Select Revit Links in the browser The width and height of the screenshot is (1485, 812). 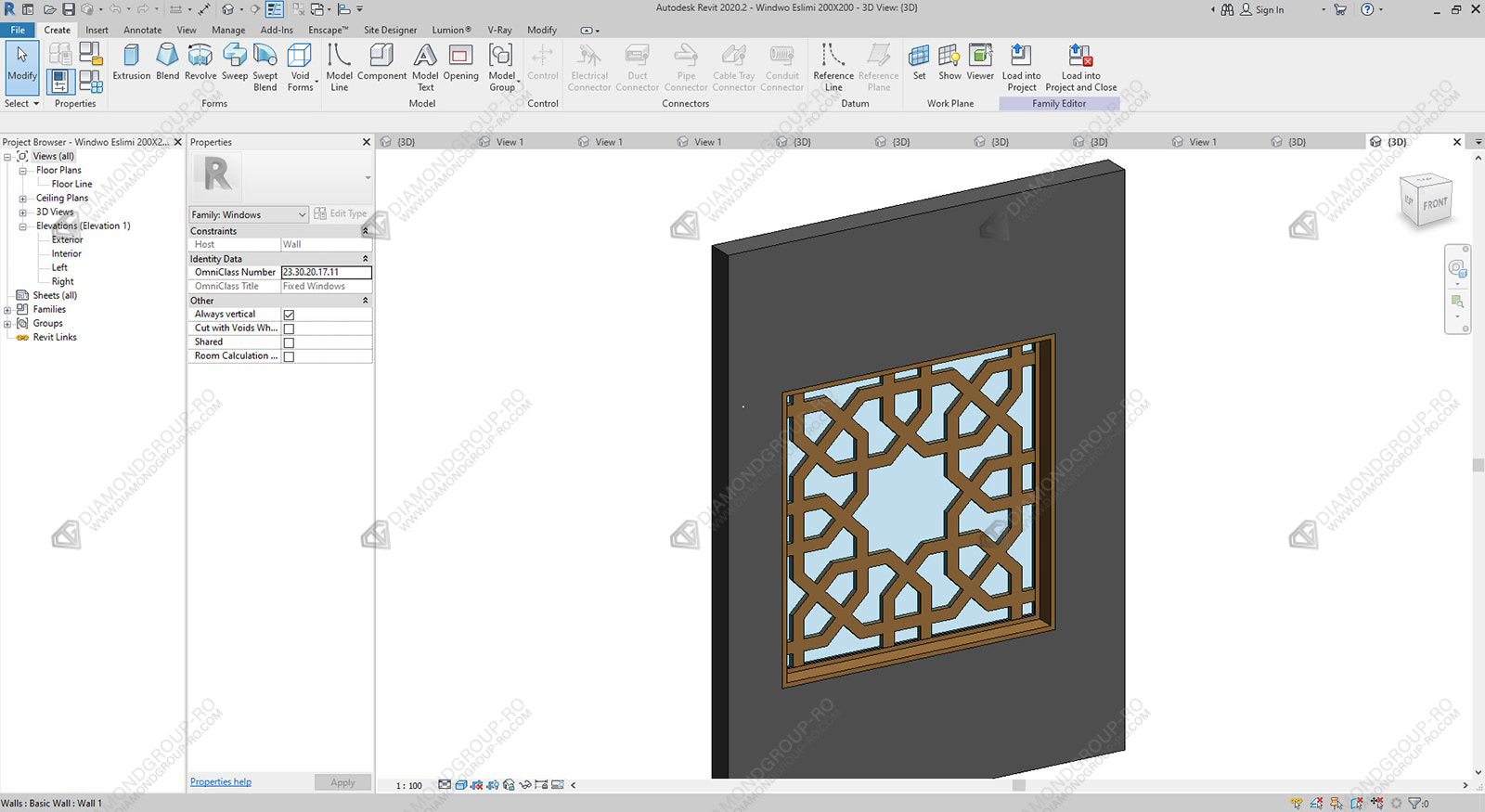click(55, 337)
